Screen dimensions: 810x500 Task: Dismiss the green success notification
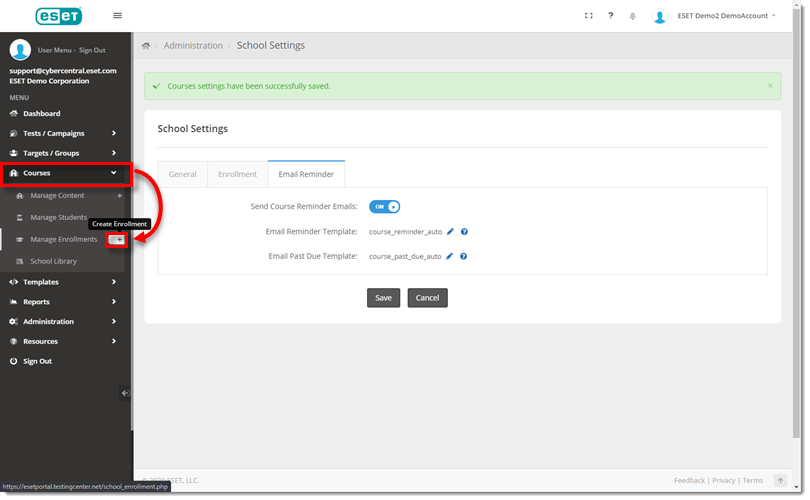[769, 86]
